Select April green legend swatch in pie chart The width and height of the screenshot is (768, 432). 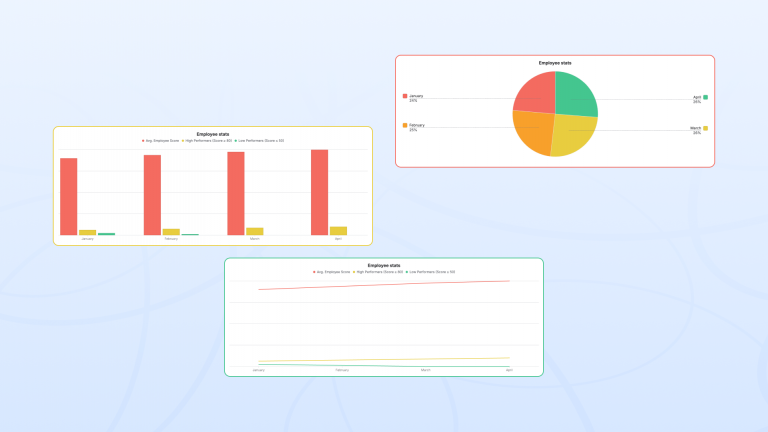pos(705,97)
